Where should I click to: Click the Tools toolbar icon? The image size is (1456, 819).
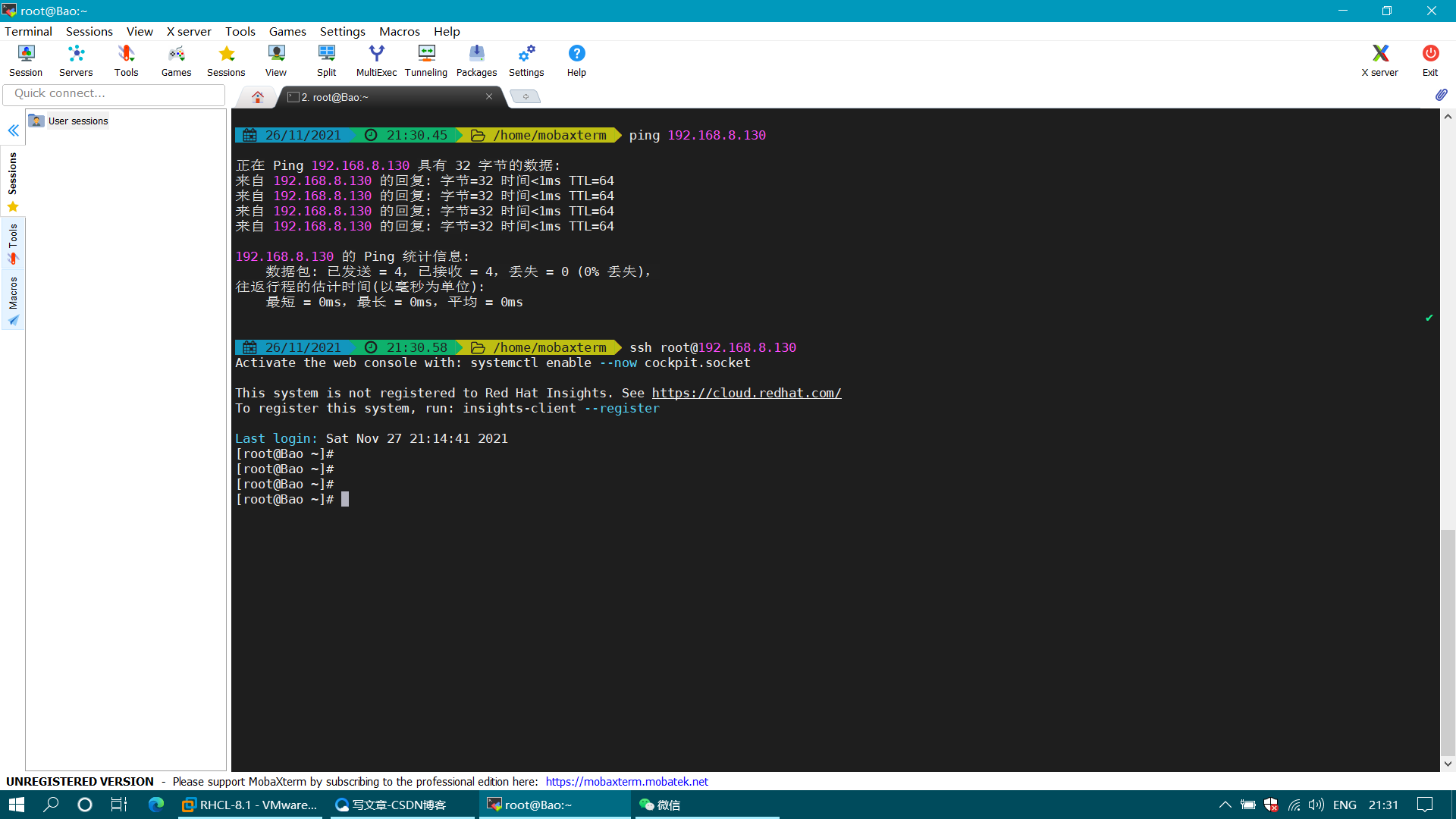tap(126, 61)
